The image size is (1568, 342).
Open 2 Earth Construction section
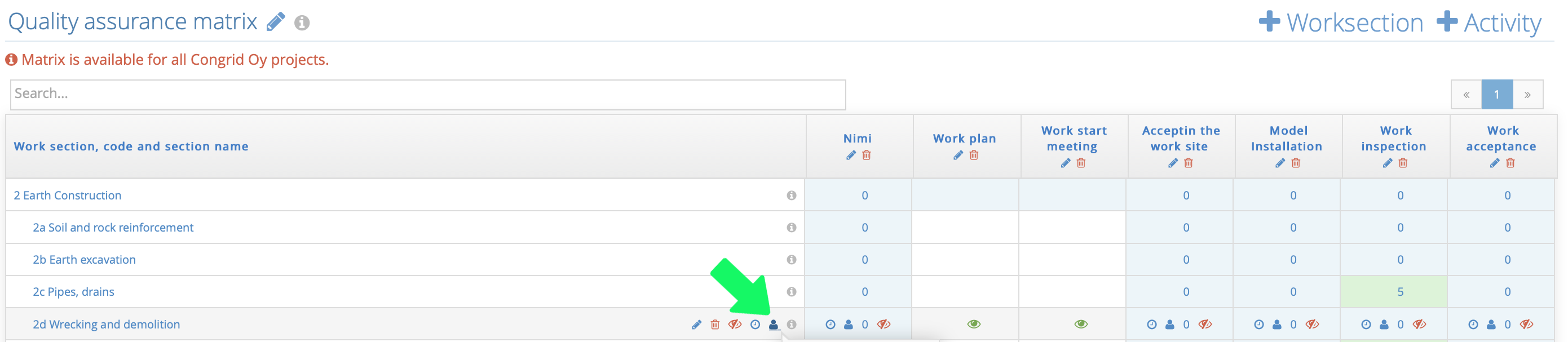pos(68,196)
